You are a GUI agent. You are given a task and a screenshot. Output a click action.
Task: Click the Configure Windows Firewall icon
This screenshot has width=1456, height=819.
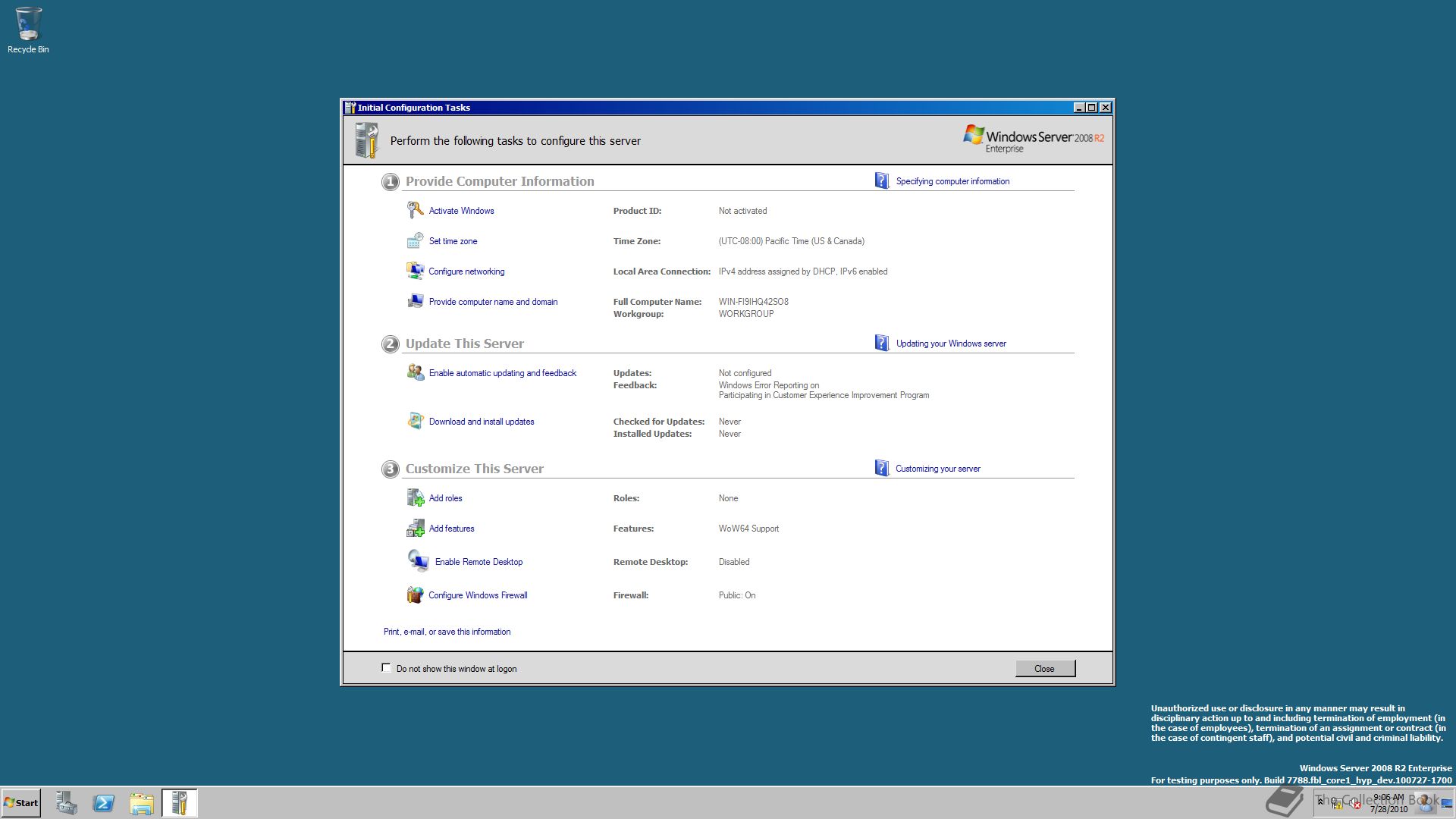pyautogui.click(x=415, y=595)
